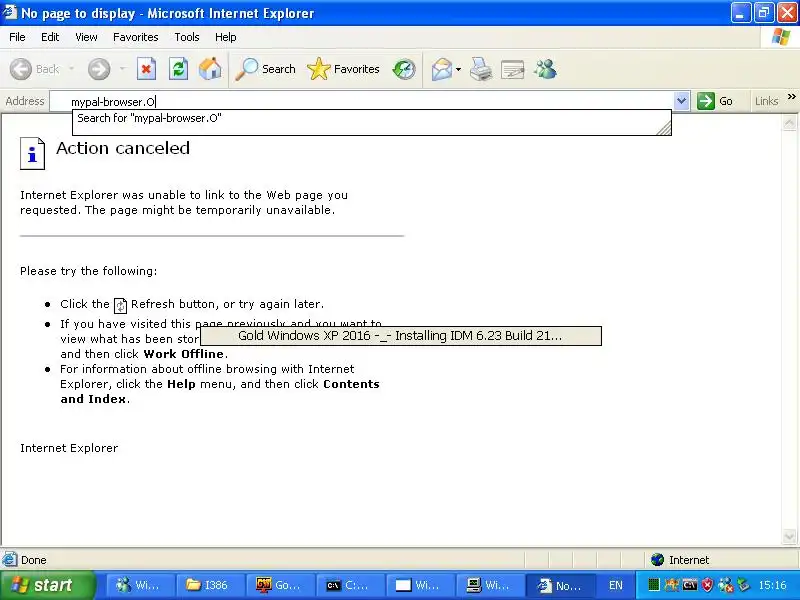Click the Action canceled heading

tap(123, 148)
